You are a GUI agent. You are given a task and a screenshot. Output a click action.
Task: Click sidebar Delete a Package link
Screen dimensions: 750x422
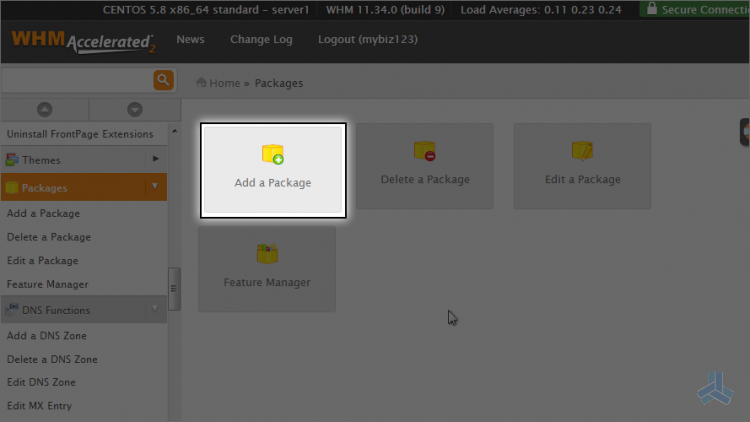49,237
